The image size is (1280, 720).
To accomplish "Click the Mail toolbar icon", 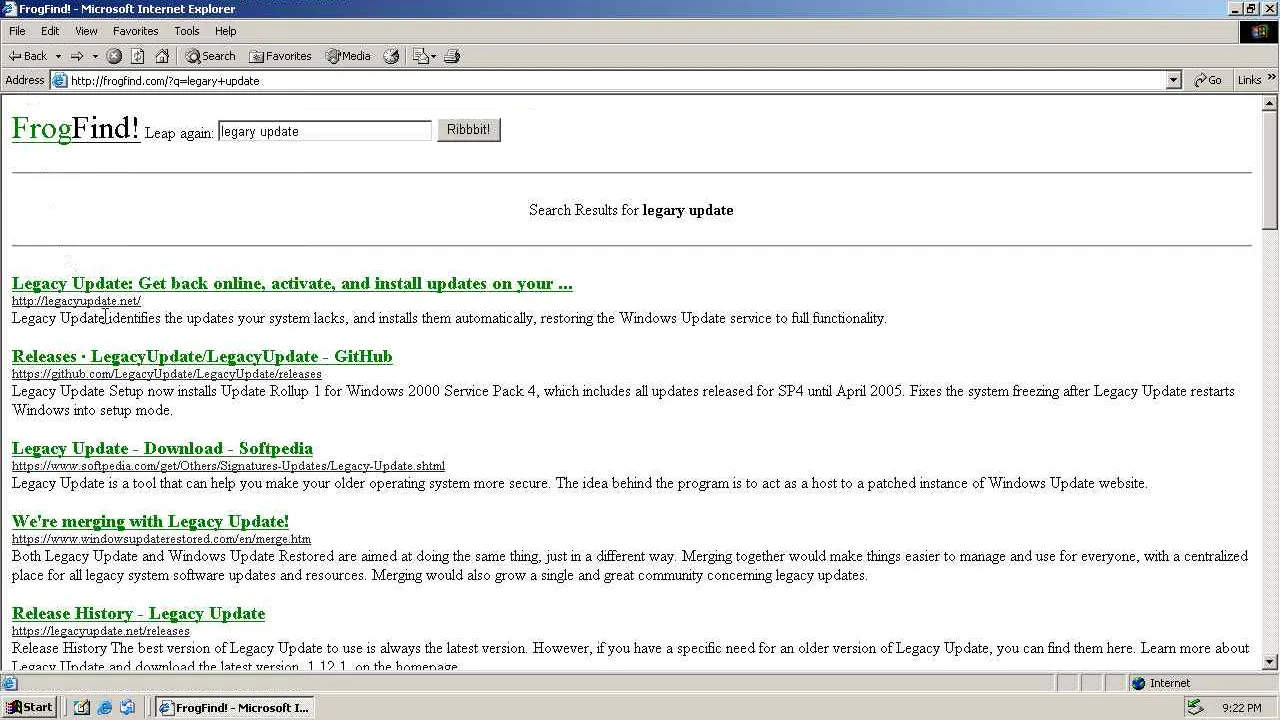I will [420, 56].
